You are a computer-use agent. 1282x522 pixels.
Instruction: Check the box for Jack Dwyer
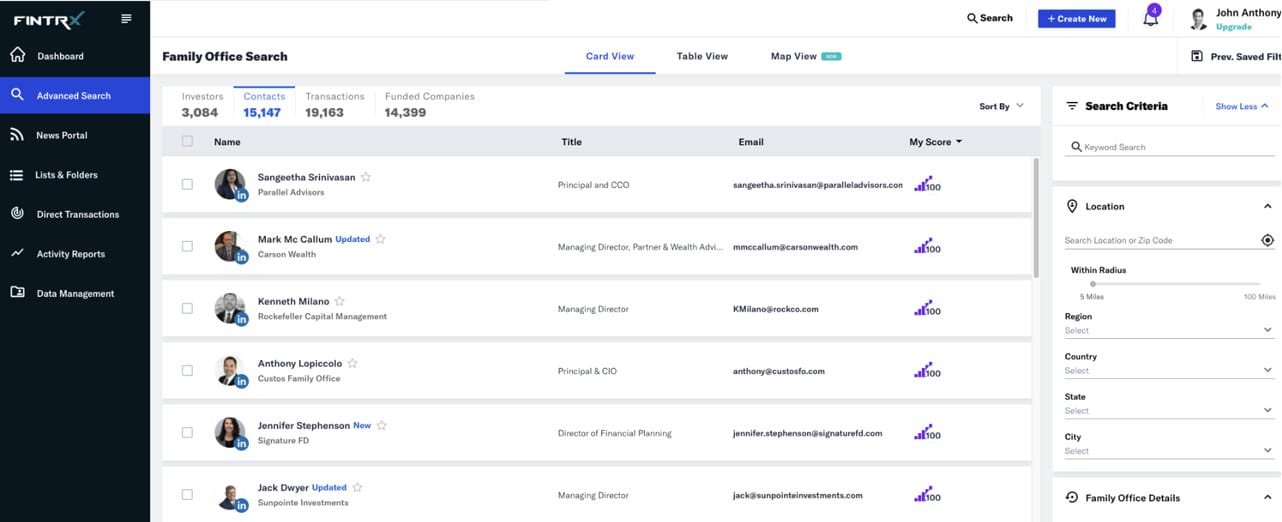point(187,494)
